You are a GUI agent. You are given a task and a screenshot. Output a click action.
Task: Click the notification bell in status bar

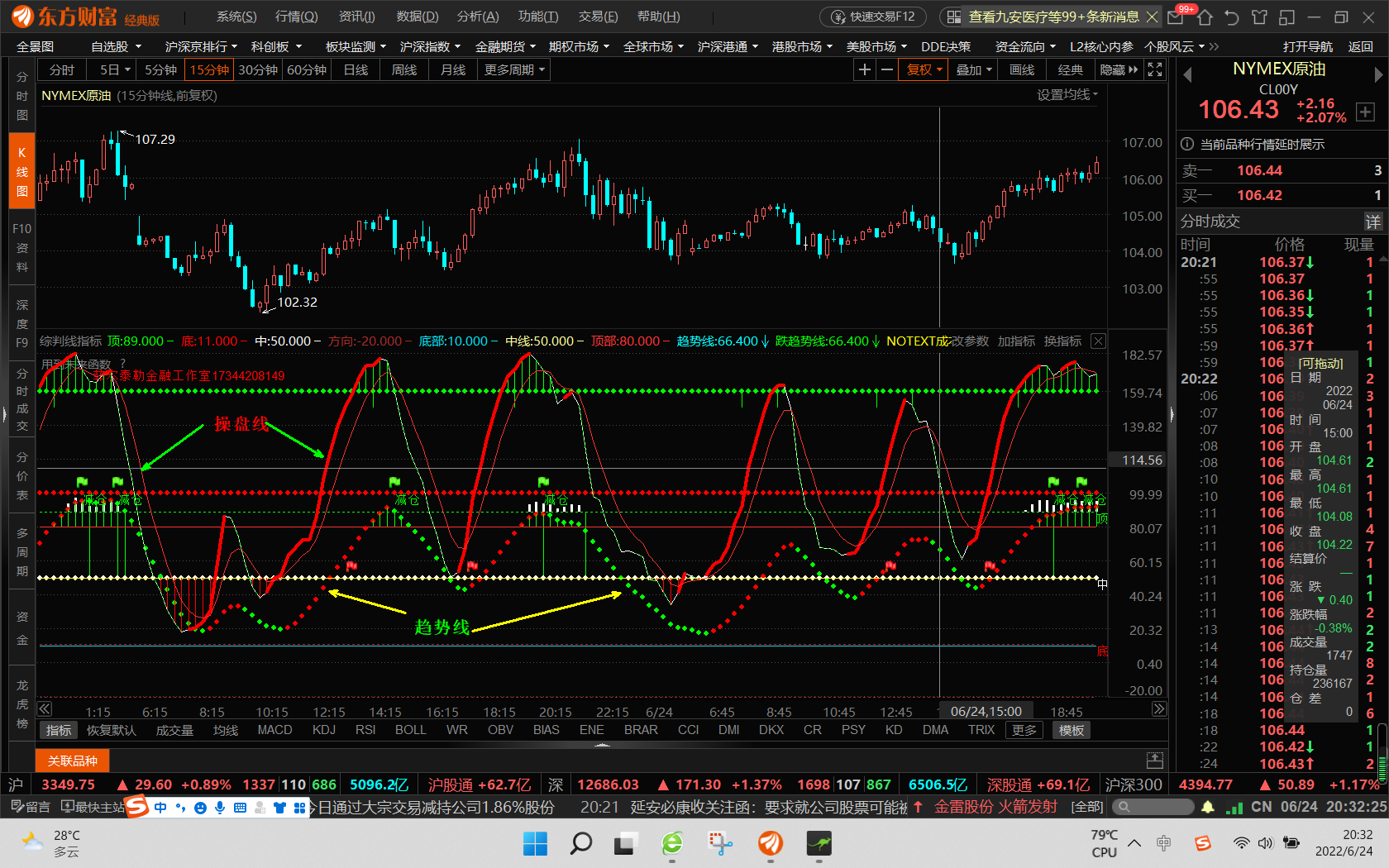[x=1208, y=807]
